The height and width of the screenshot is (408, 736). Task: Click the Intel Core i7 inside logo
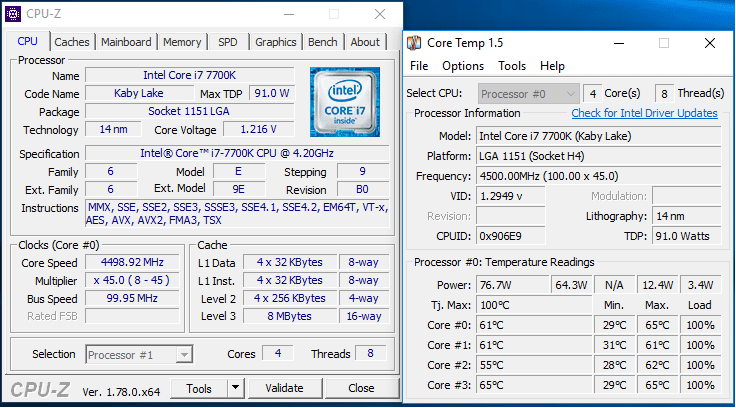point(345,102)
